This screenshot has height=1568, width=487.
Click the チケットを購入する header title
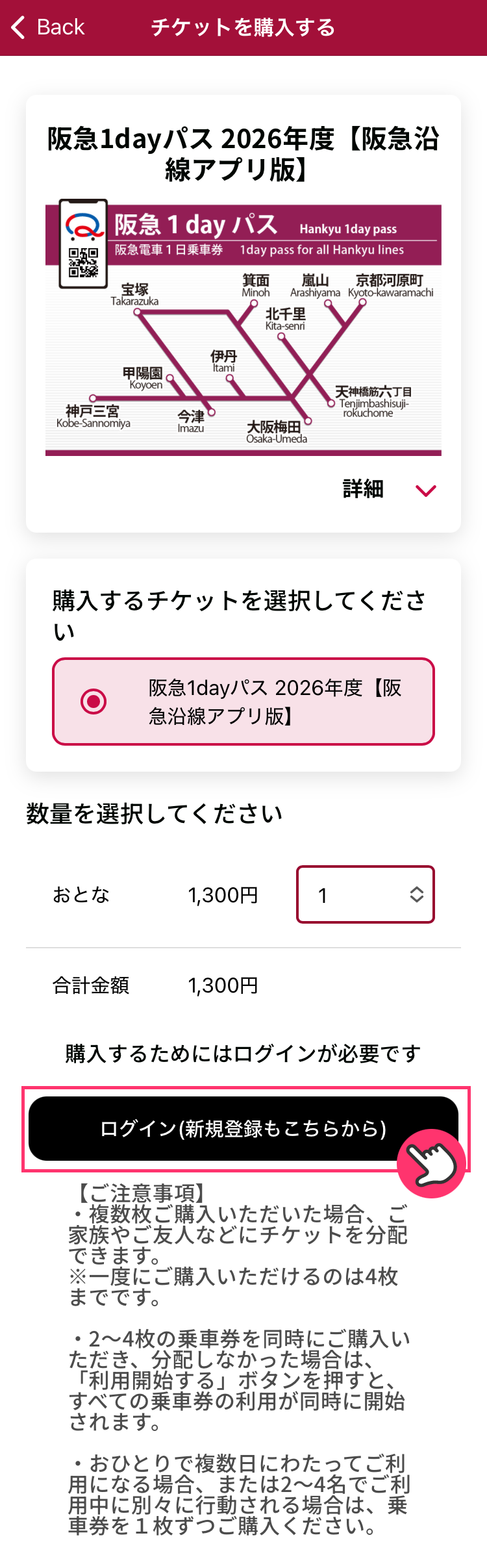pyautogui.click(x=243, y=27)
